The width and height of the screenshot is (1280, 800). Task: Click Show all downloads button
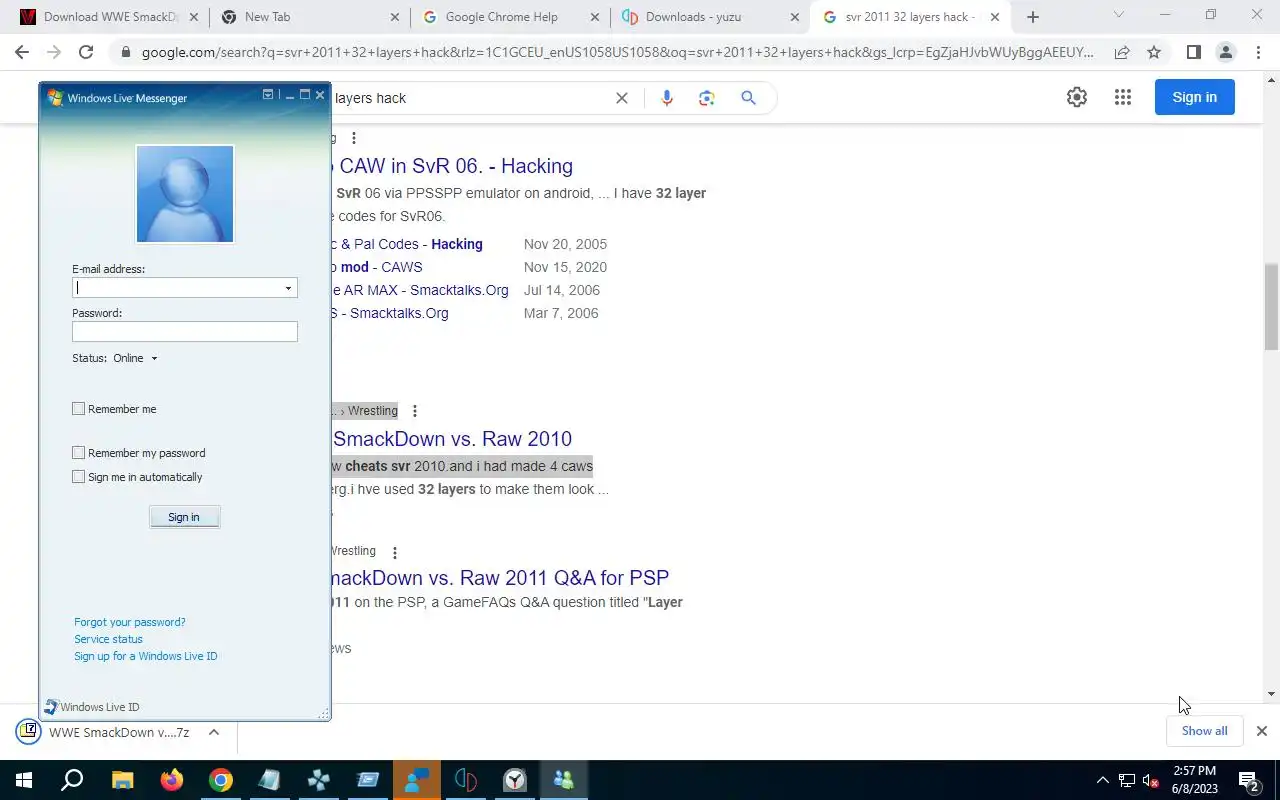click(x=1204, y=731)
